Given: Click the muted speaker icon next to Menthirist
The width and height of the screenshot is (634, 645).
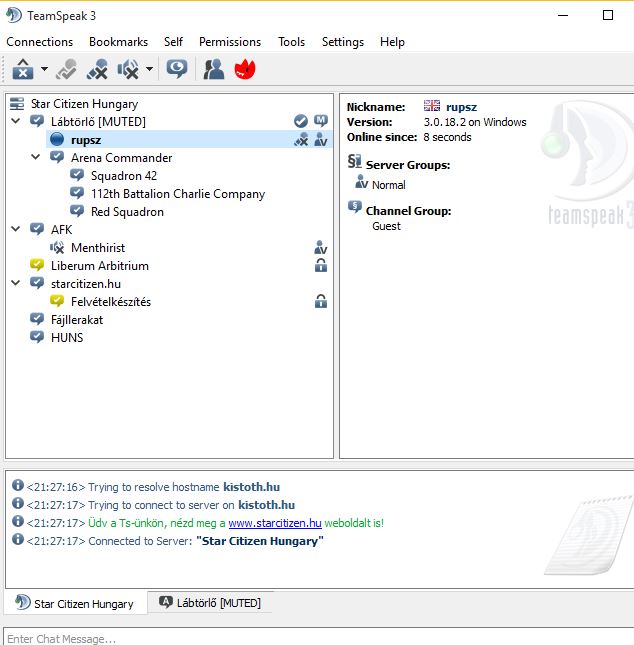Looking at the screenshot, I should 57,247.
